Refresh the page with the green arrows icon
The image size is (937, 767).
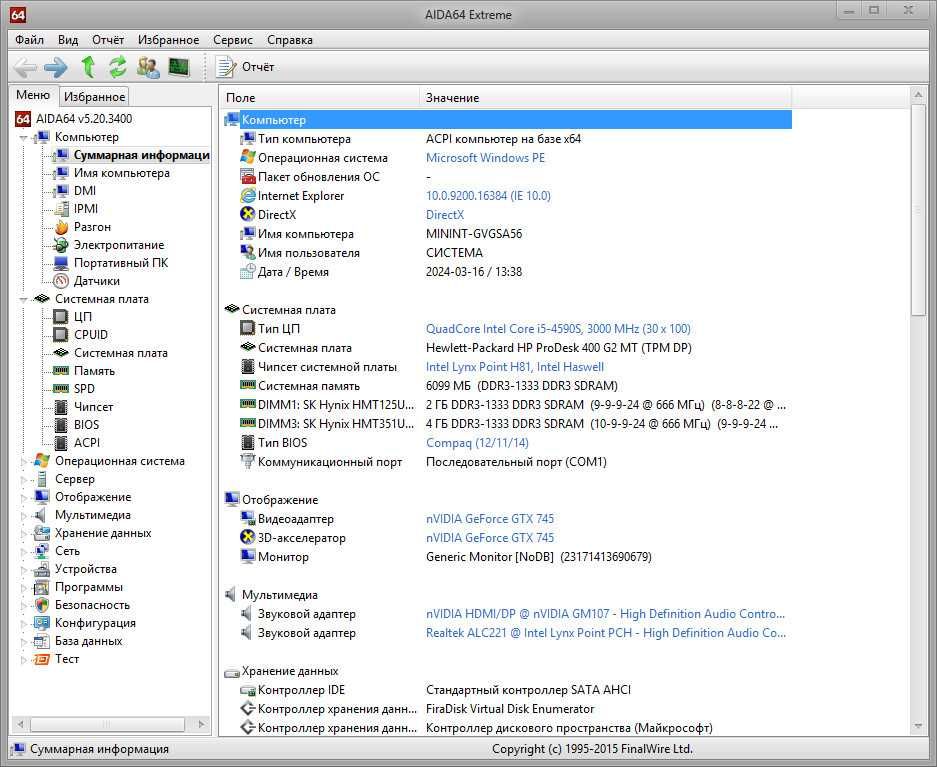coord(118,67)
